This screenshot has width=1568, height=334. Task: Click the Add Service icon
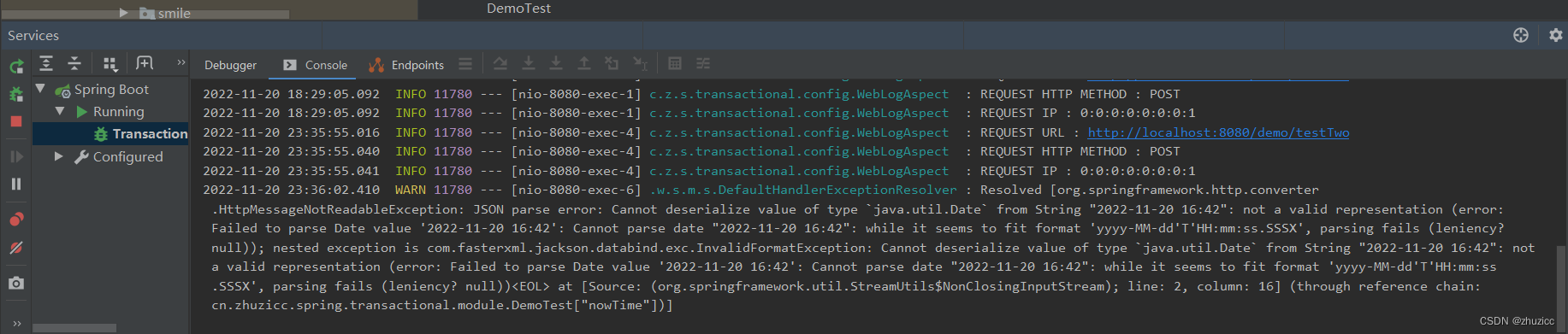(x=145, y=63)
